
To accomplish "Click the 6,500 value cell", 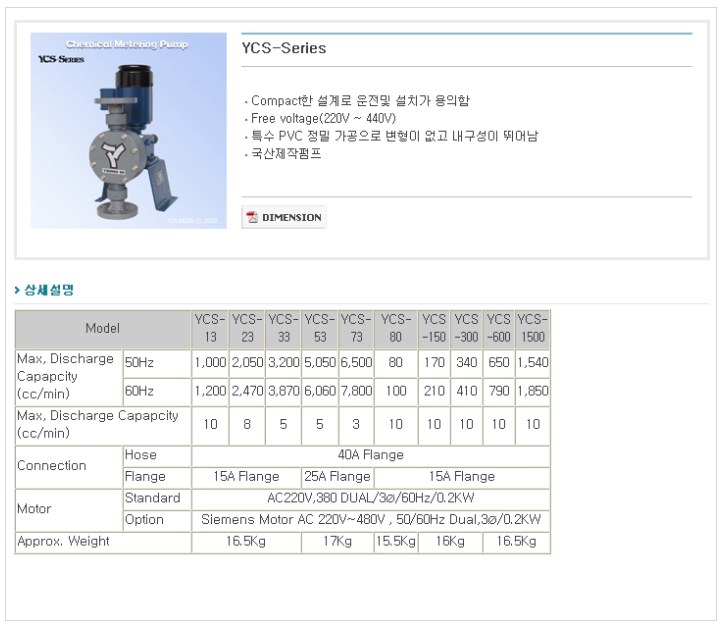I will click(356, 363).
